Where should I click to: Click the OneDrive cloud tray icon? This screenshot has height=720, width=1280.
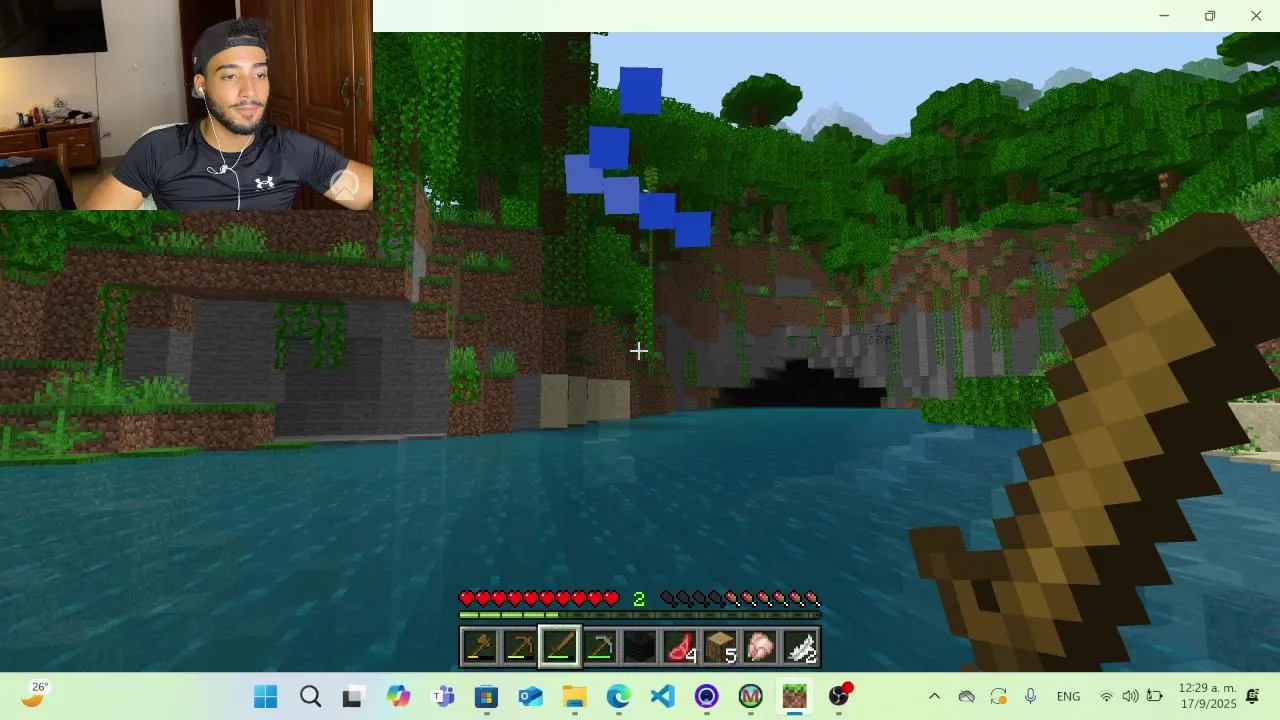(966, 697)
